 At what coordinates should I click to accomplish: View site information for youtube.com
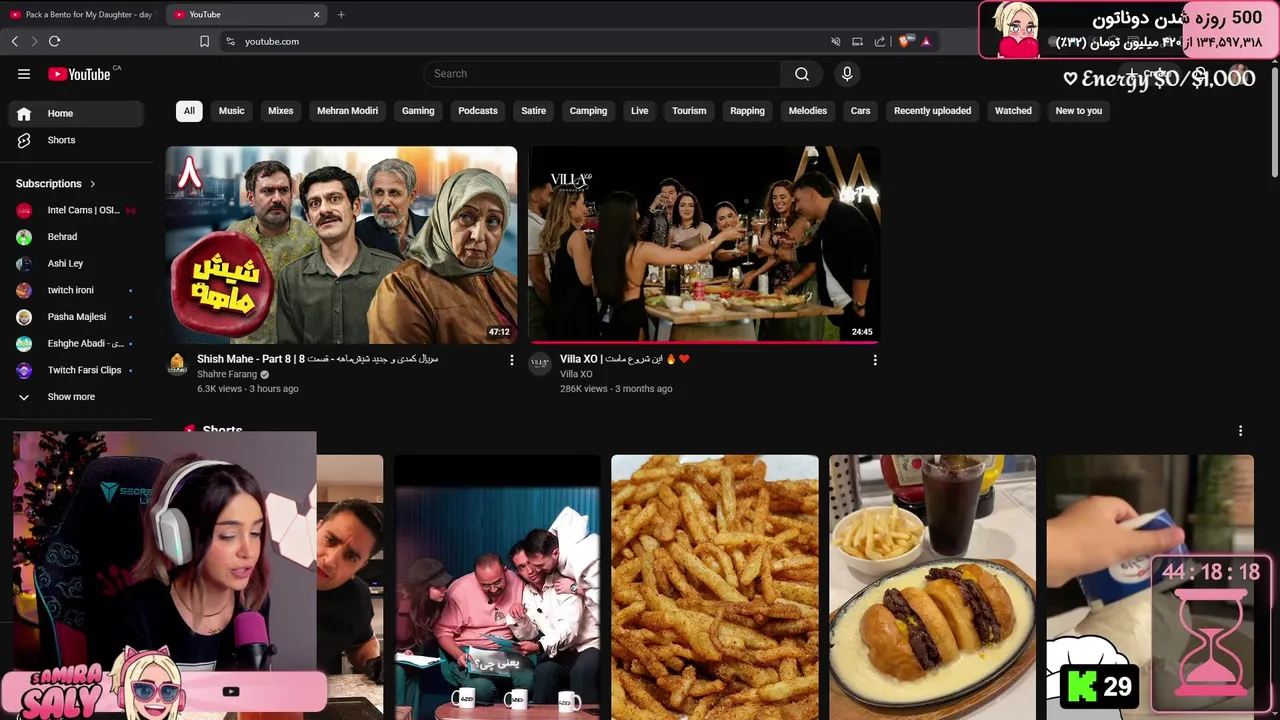click(230, 41)
